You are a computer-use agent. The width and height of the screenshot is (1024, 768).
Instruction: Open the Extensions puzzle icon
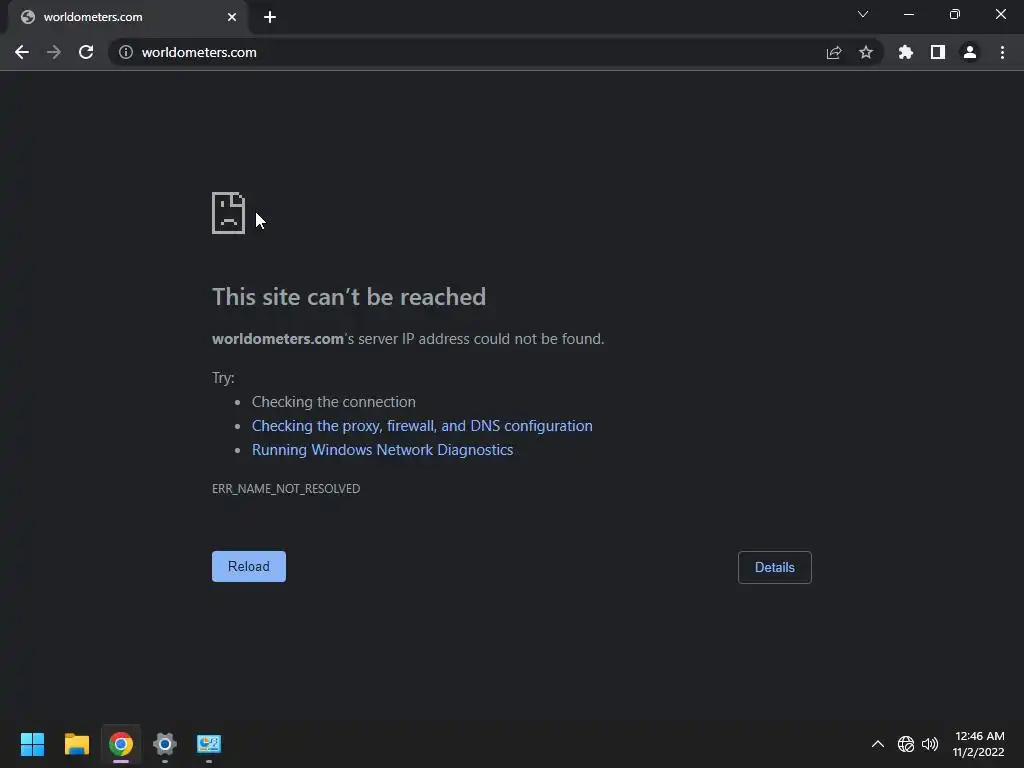(905, 52)
